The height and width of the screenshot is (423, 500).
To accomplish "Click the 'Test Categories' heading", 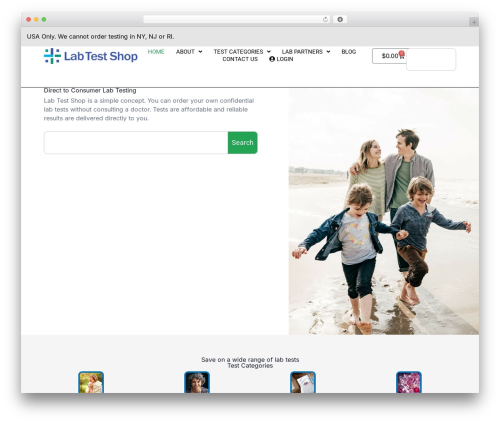I will [x=250, y=366].
